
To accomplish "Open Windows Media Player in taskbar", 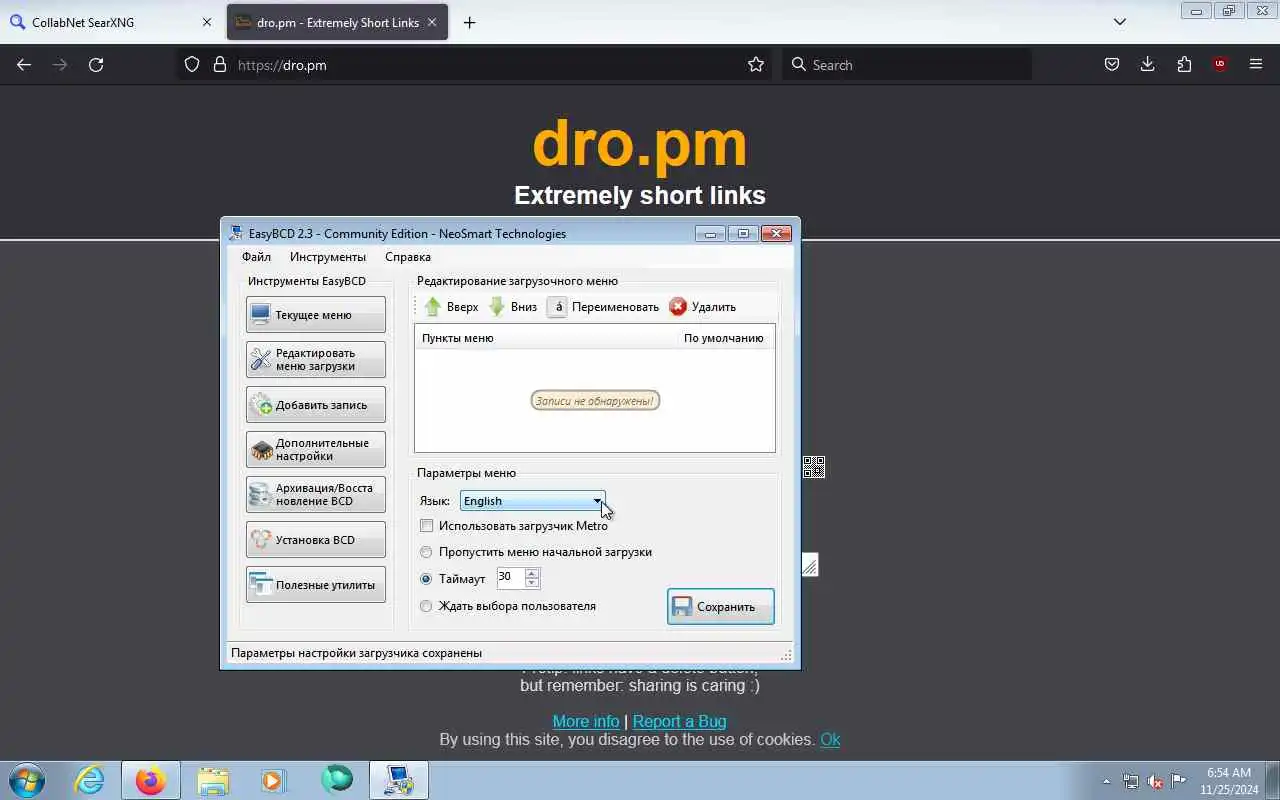I will pos(273,780).
